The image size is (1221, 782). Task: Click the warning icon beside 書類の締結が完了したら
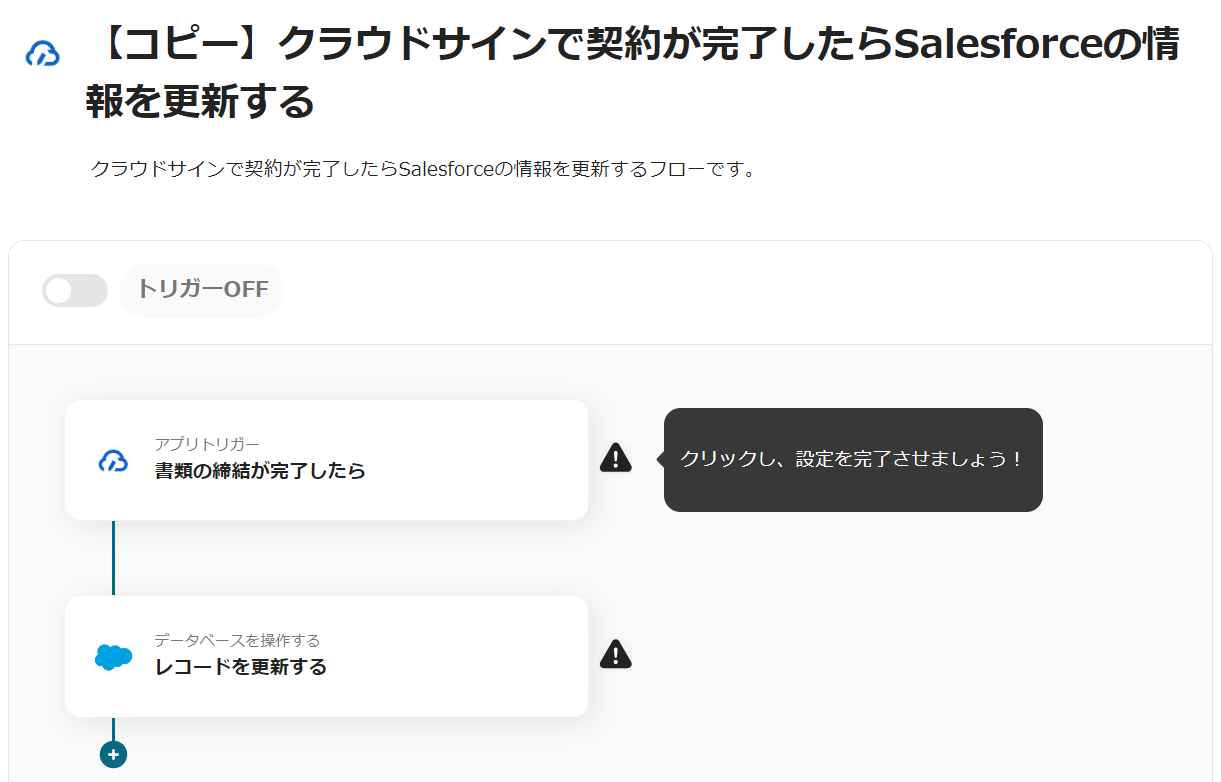616,458
